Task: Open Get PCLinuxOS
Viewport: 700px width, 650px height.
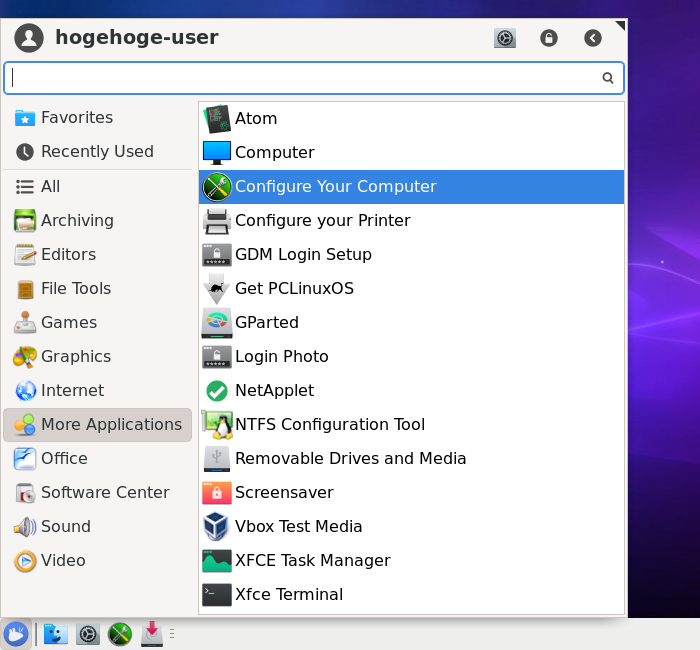Action: [x=411, y=289]
